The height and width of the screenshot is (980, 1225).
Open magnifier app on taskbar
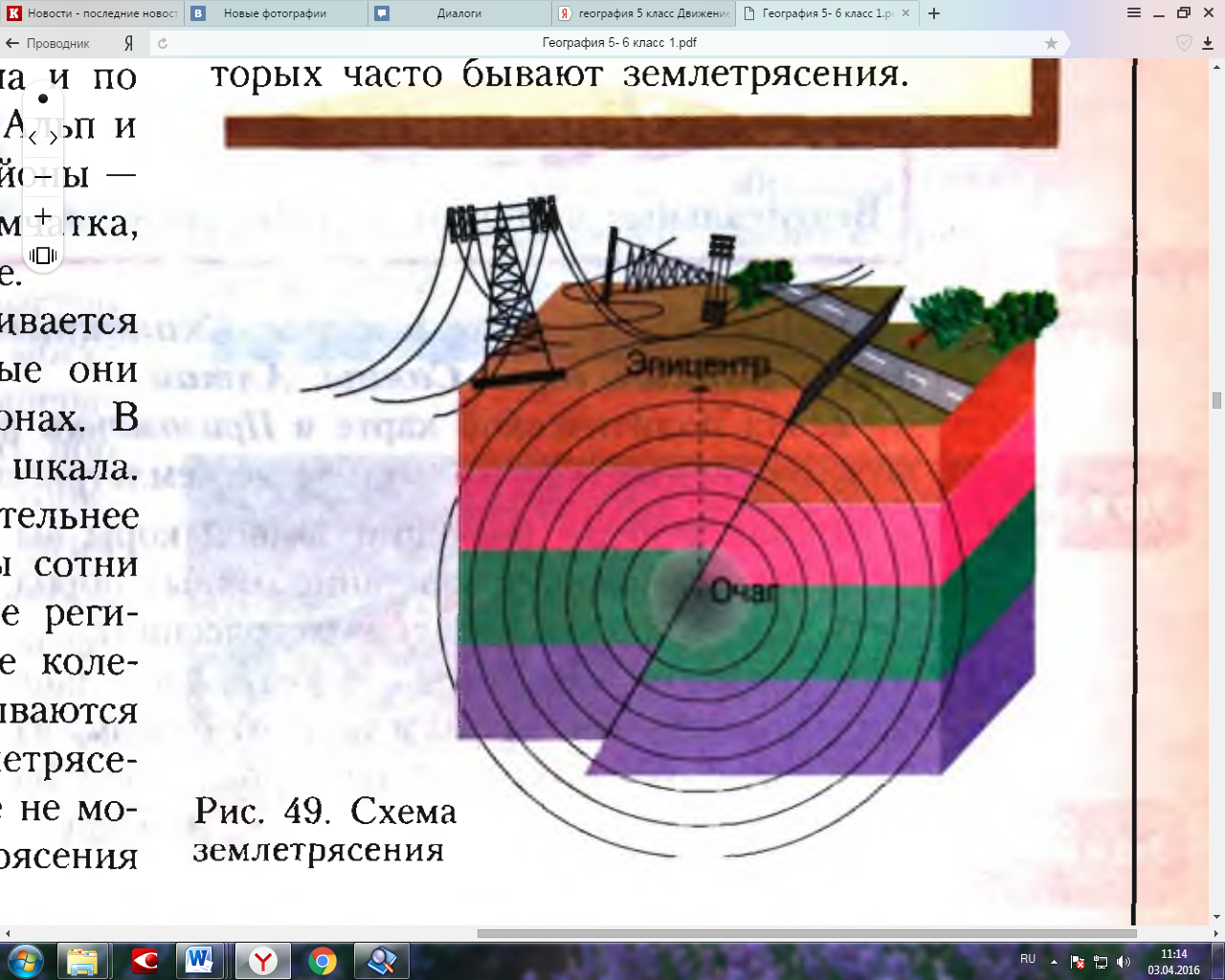coord(382,961)
